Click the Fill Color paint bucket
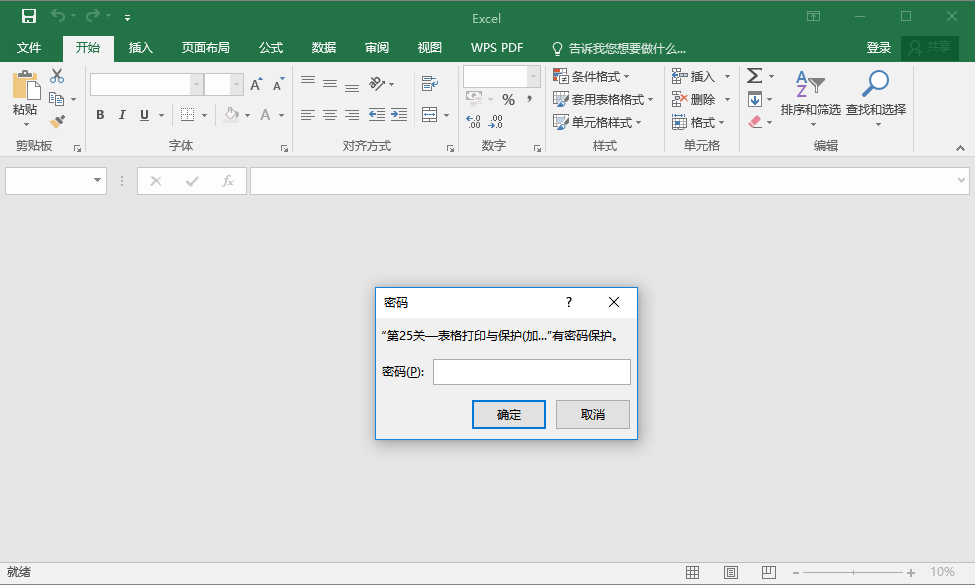 pyautogui.click(x=231, y=115)
